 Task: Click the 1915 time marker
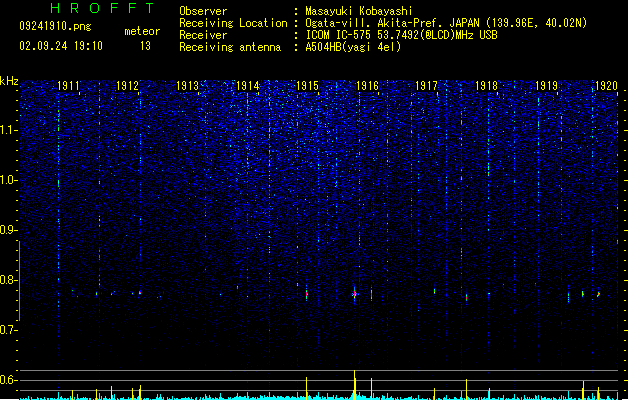pyautogui.click(x=307, y=85)
